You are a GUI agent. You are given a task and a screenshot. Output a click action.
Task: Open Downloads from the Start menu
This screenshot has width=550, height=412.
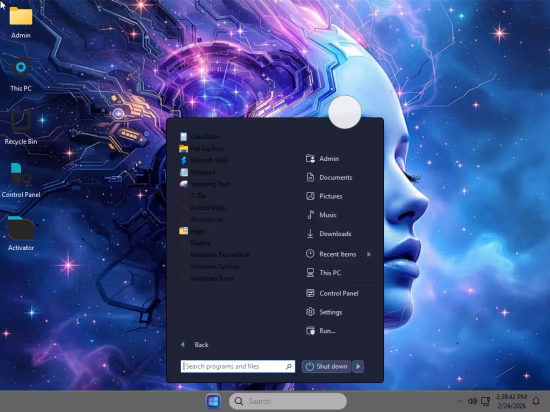[x=329, y=234]
